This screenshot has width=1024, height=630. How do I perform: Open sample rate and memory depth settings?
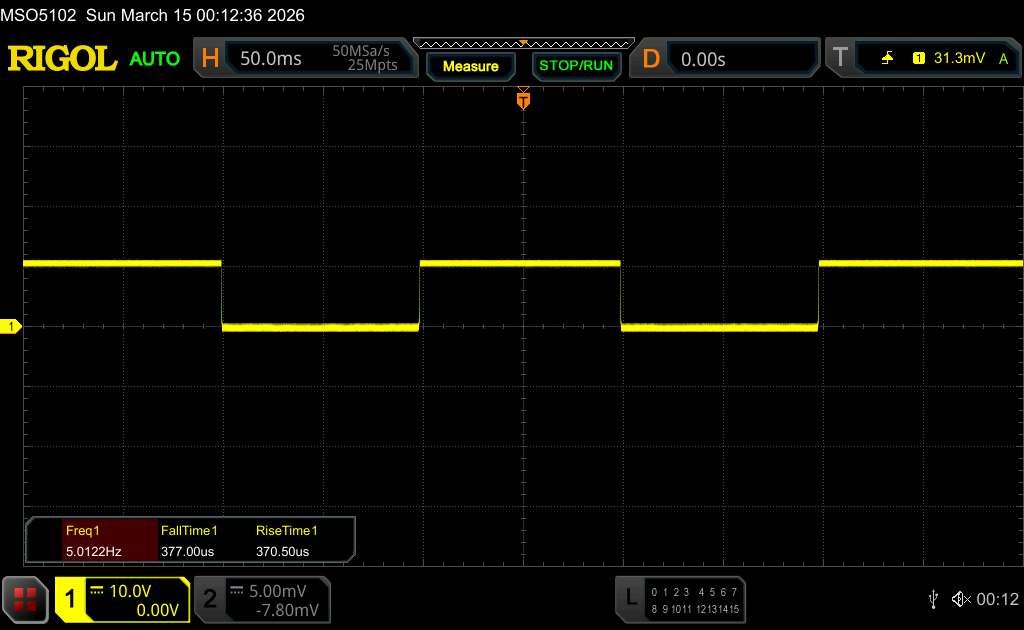[x=364, y=59]
